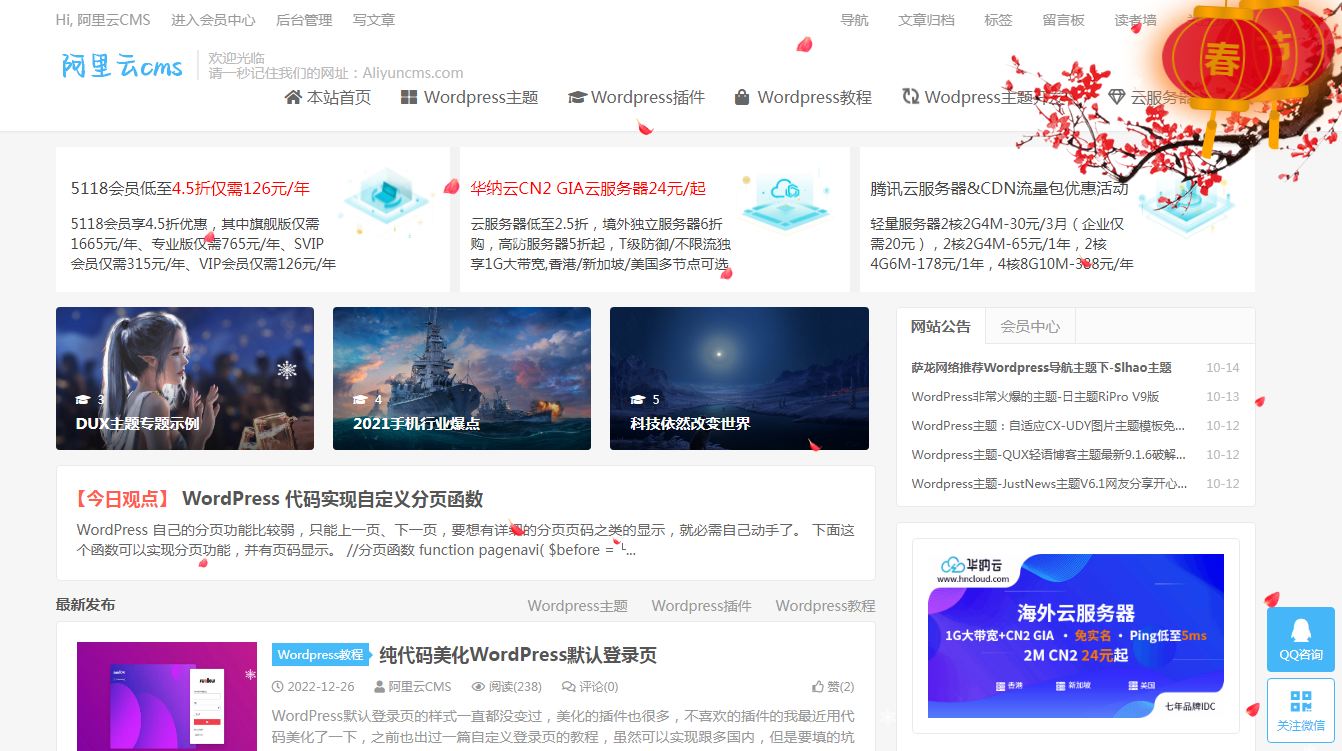Open the QQ咨询 floating button
The image size is (1342, 751).
1301,640
